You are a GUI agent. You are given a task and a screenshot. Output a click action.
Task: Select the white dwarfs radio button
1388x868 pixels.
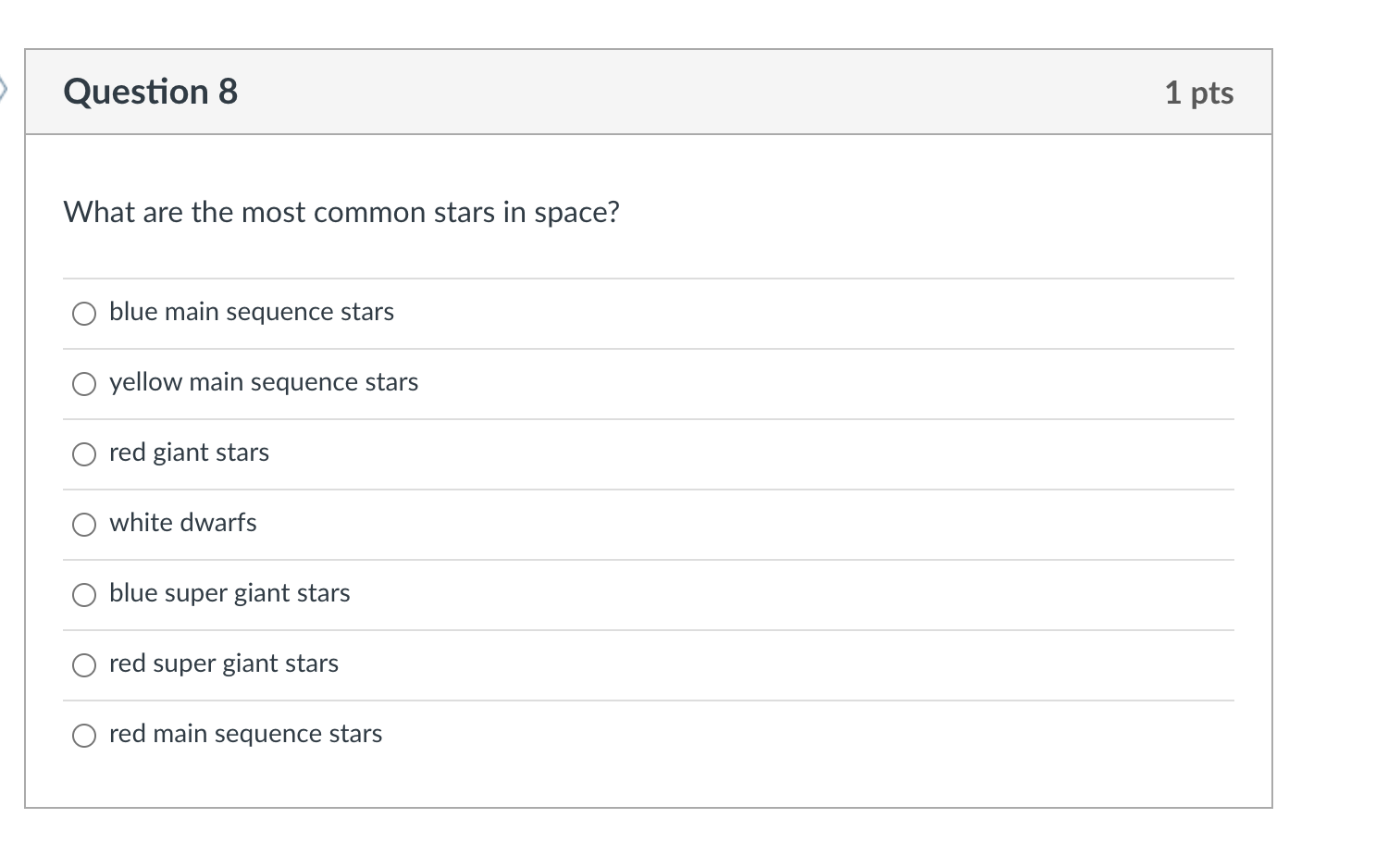(84, 524)
